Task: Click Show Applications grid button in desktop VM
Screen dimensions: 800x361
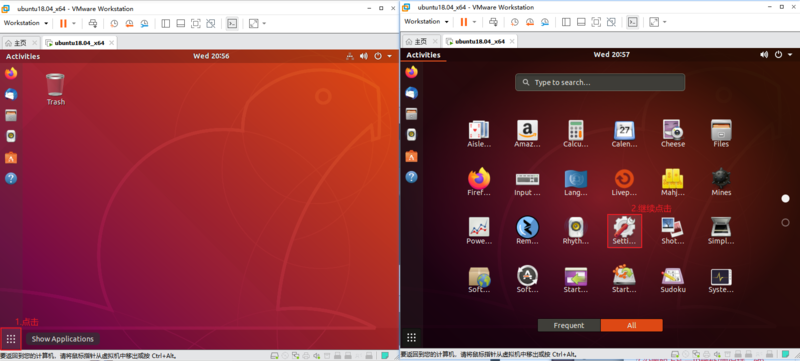Action: [x=11, y=339]
